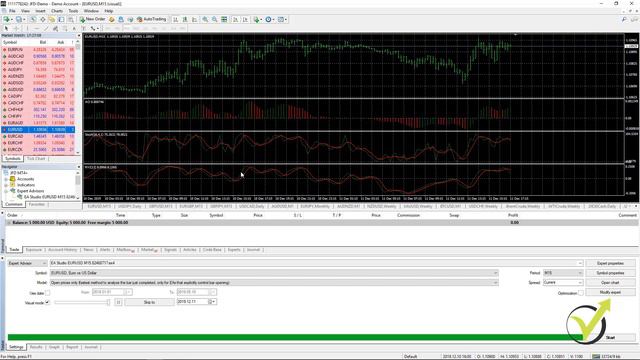Select the Cursor arrow tool

click(6, 28)
